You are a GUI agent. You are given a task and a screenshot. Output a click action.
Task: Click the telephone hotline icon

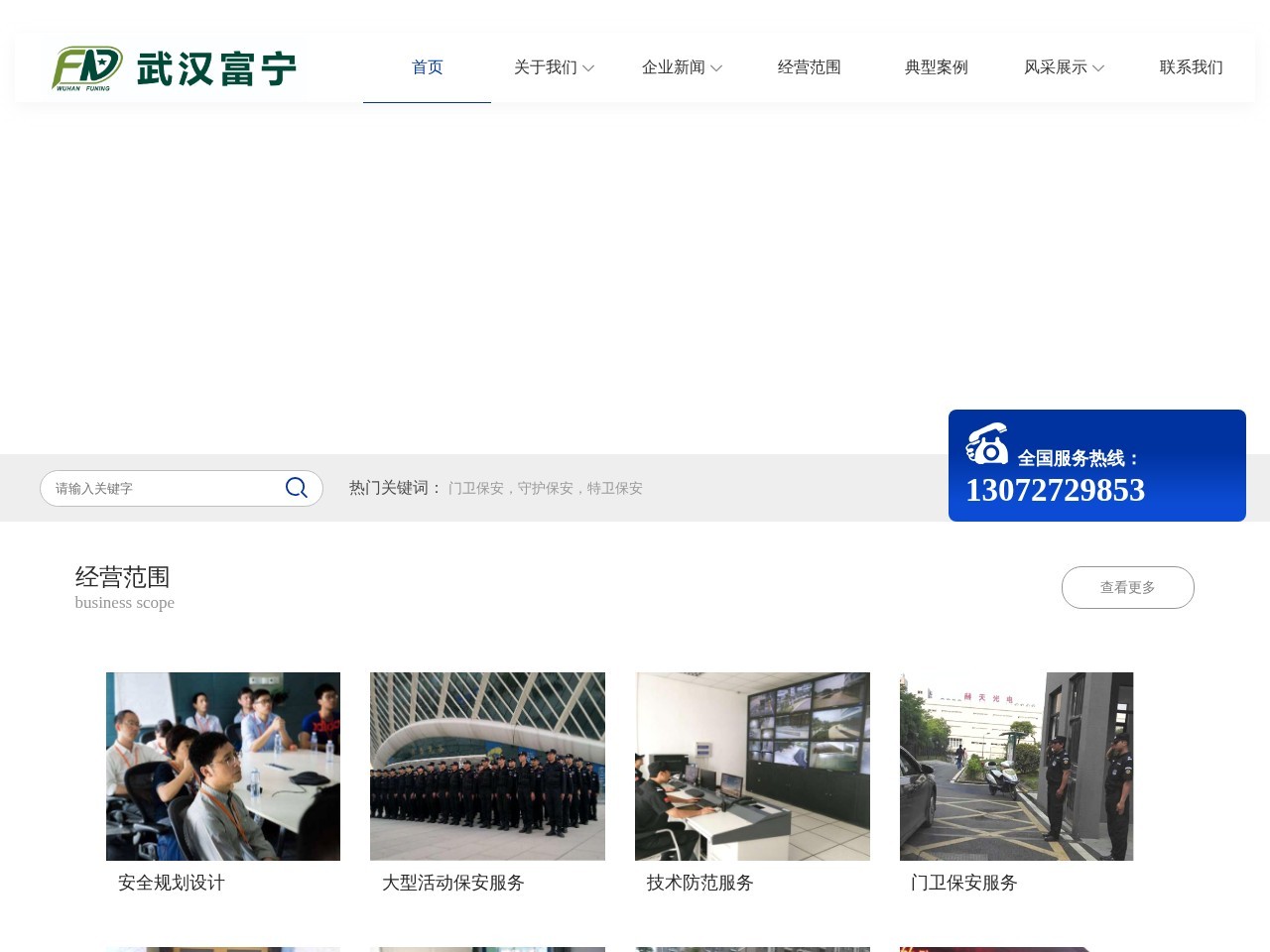987,443
